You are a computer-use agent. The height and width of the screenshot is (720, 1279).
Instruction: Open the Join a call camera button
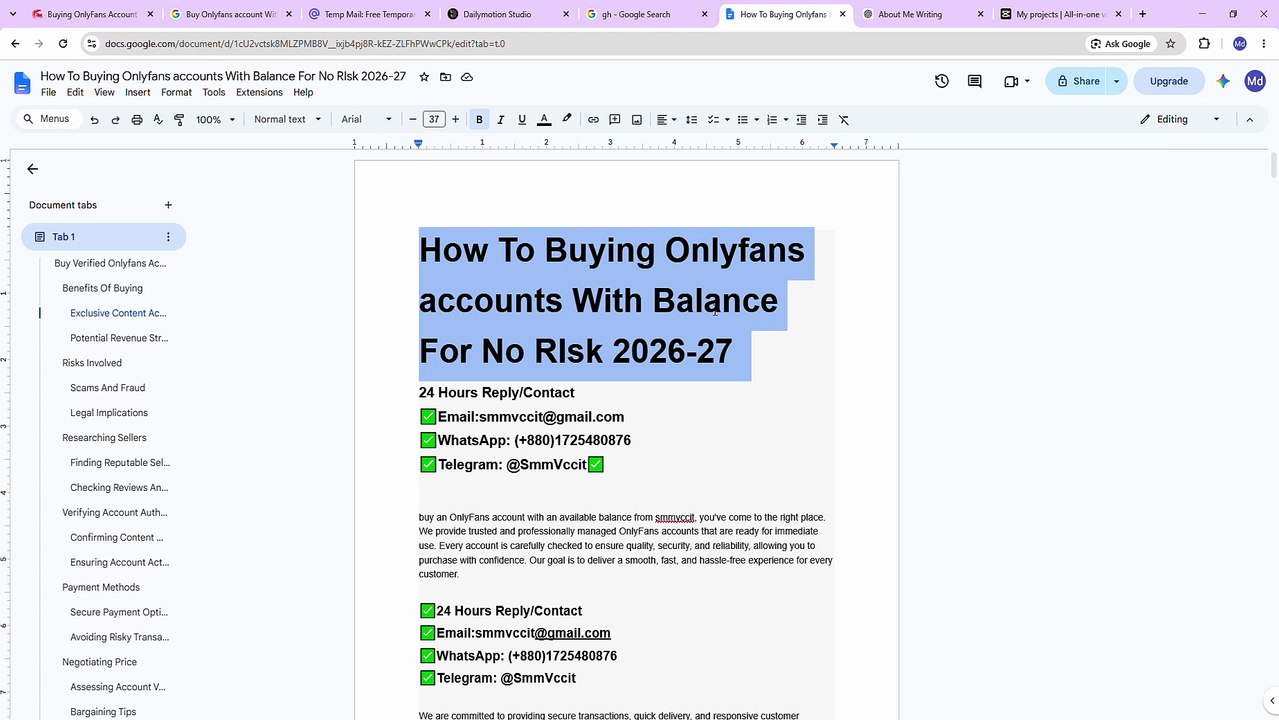tap(1016, 81)
